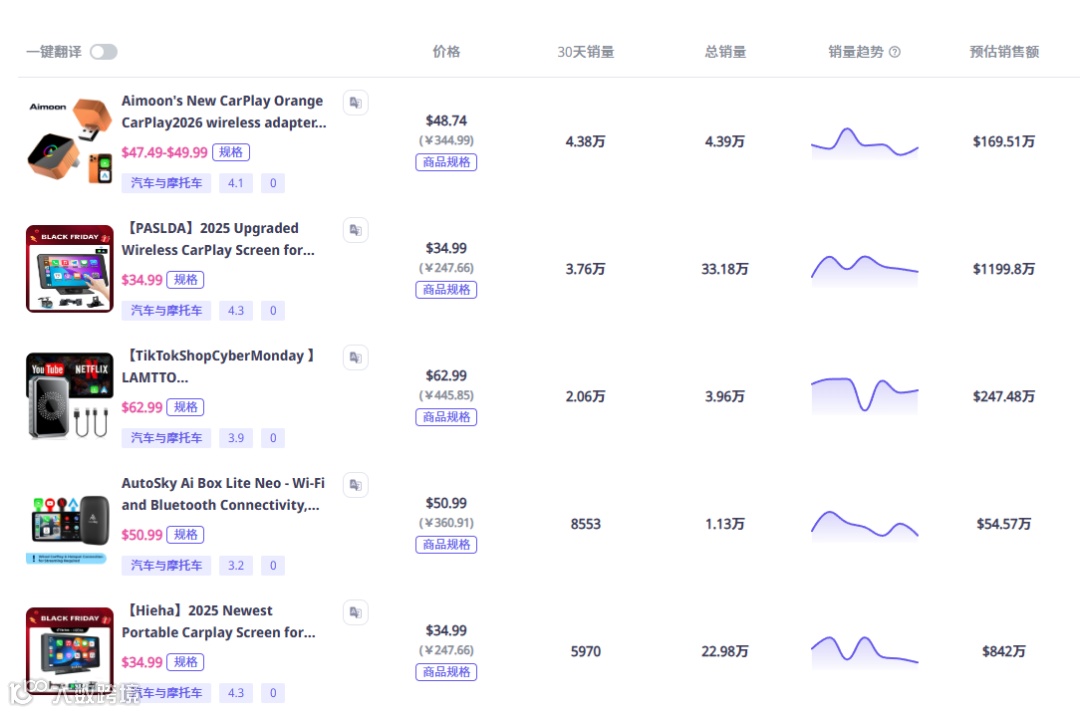This screenshot has height=713, width=1080.
Task: Click translate icon beside Hieha product
Action: tap(355, 612)
